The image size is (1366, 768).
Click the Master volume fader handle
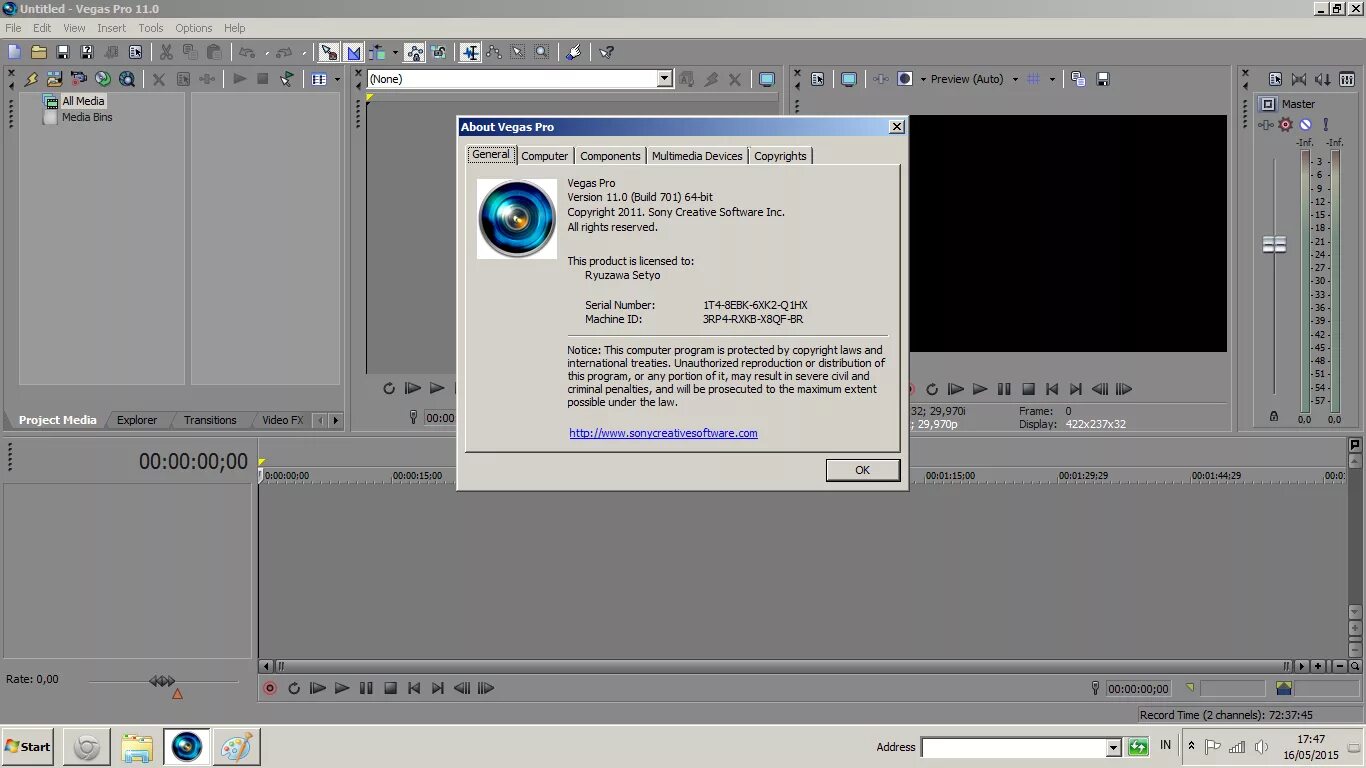1274,245
